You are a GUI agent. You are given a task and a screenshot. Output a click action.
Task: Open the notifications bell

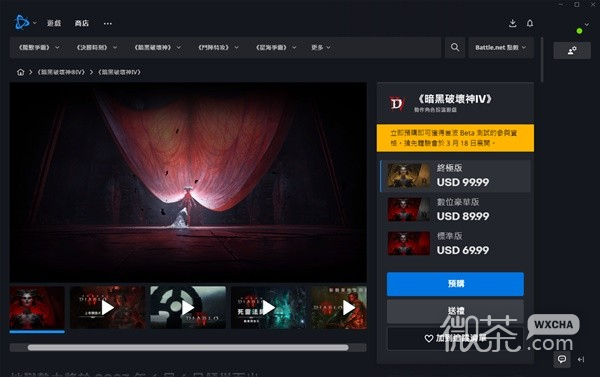point(530,23)
